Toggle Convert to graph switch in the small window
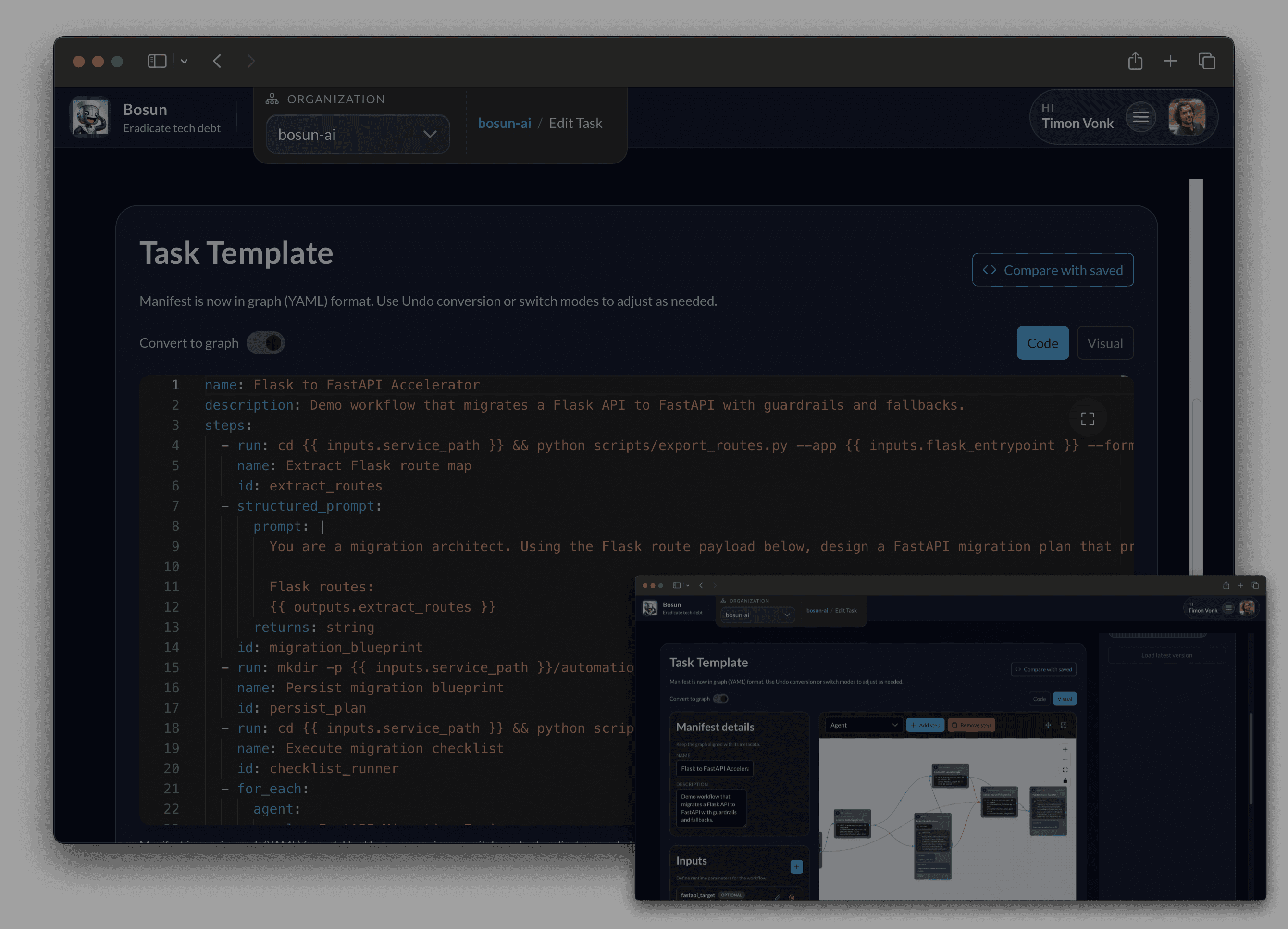Screen dimensions: 1288x929 coord(720,699)
